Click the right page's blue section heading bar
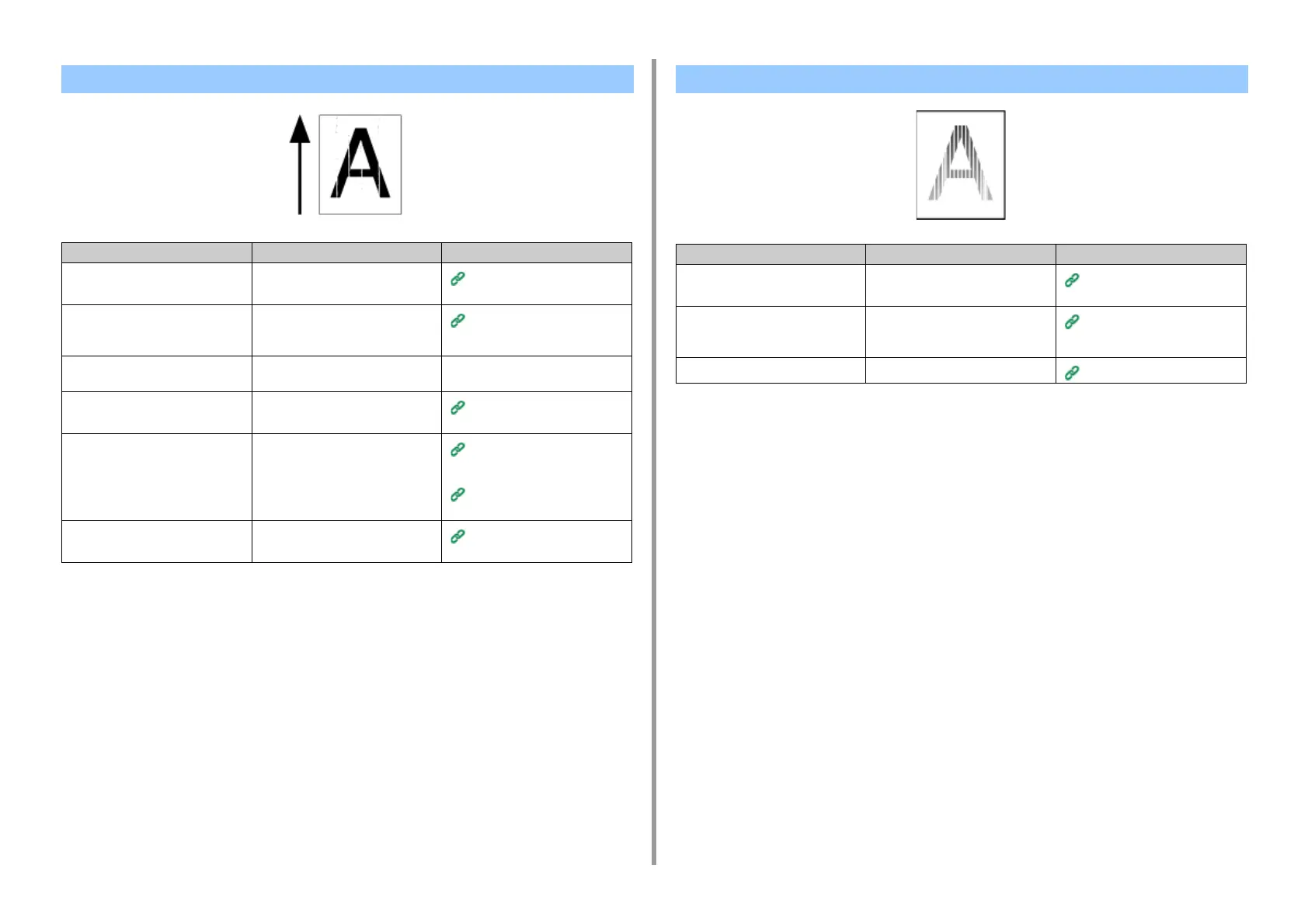 pyautogui.click(x=962, y=79)
